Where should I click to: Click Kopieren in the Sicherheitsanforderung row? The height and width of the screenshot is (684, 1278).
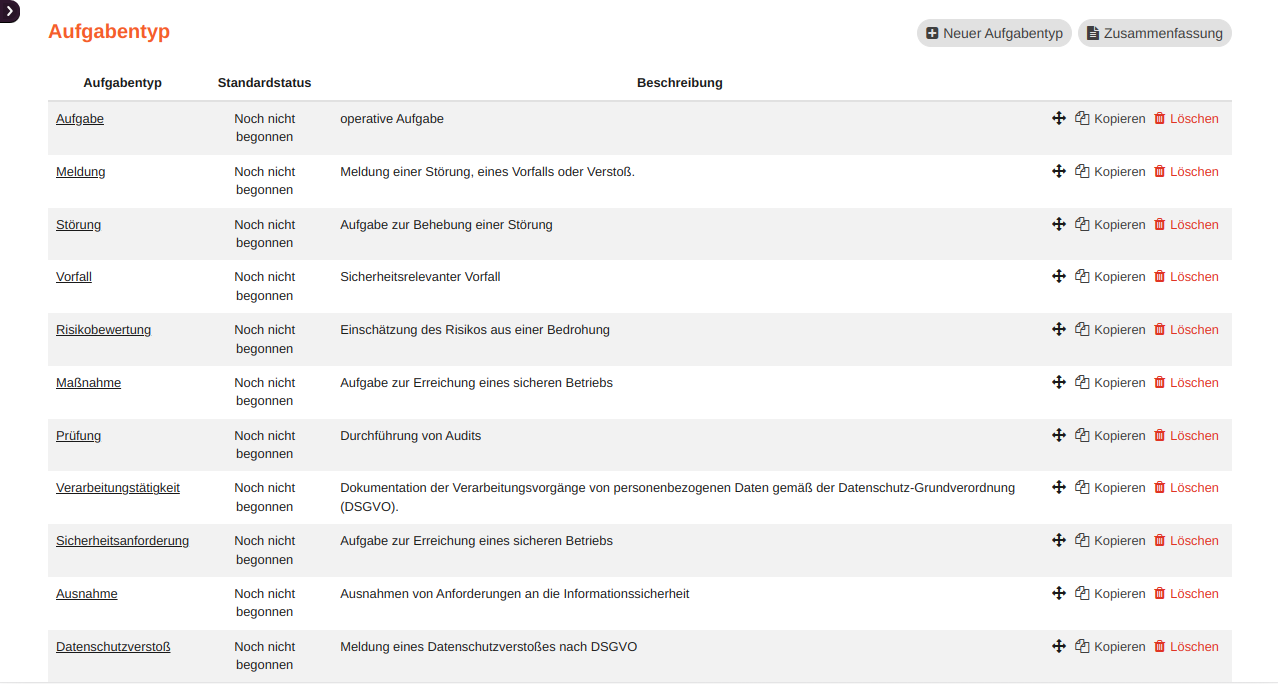click(x=1120, y=540)
